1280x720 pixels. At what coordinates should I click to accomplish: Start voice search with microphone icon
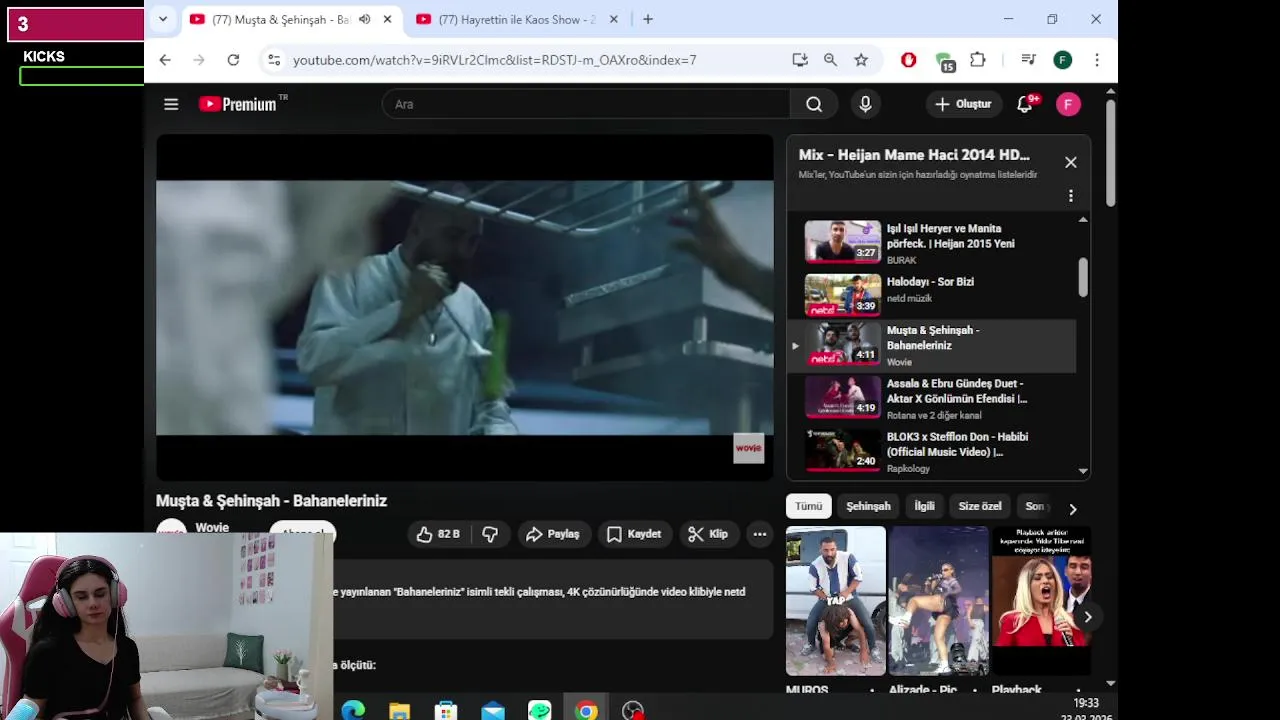[x=865, y=104]
